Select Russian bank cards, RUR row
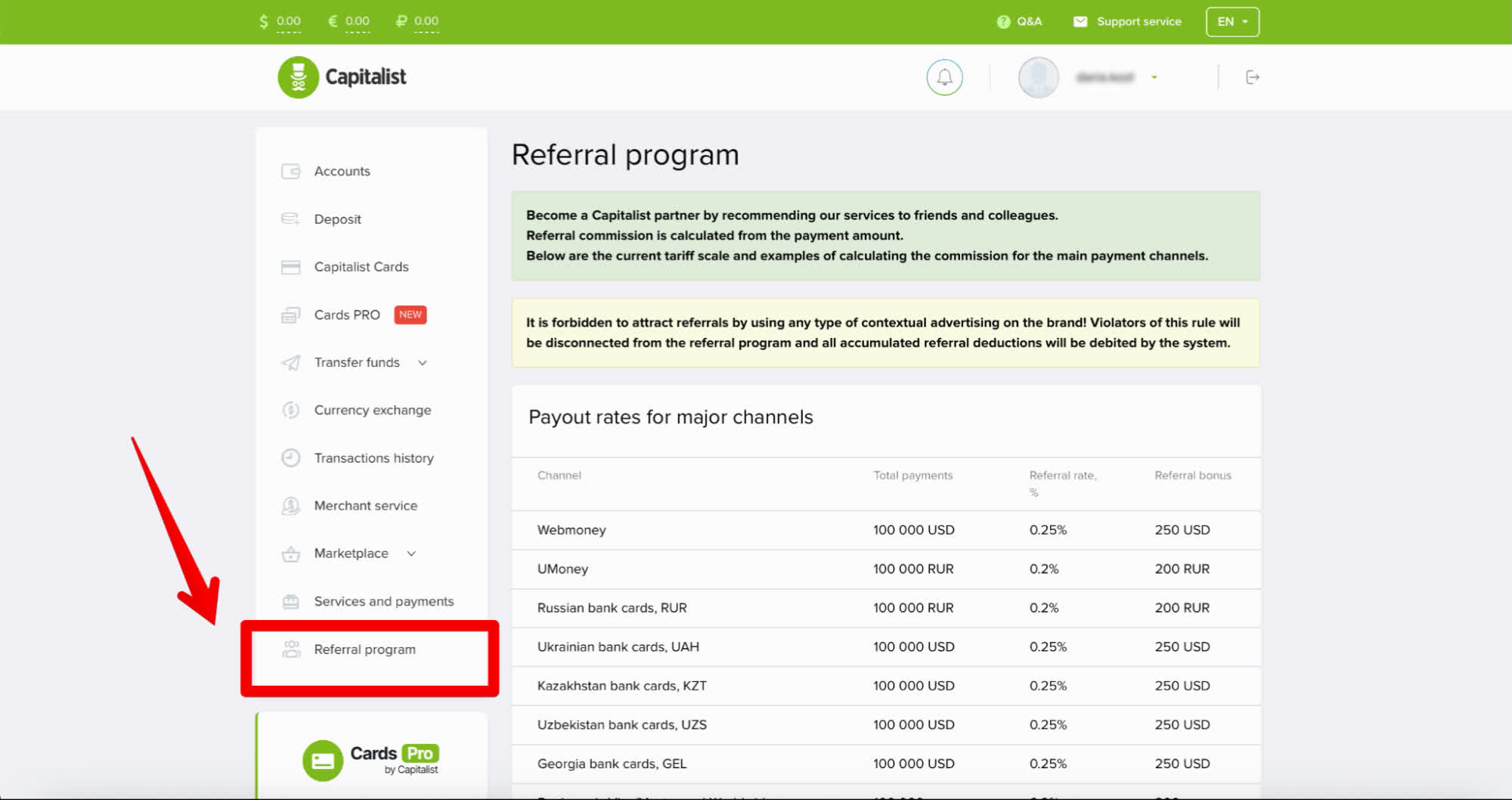Screen dimensions: 1512x800 (x=886, y=608)
